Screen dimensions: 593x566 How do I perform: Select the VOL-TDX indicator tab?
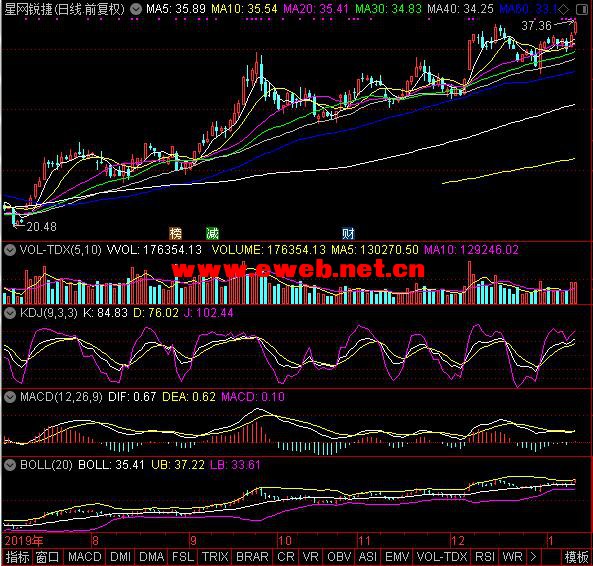(442, 557)
